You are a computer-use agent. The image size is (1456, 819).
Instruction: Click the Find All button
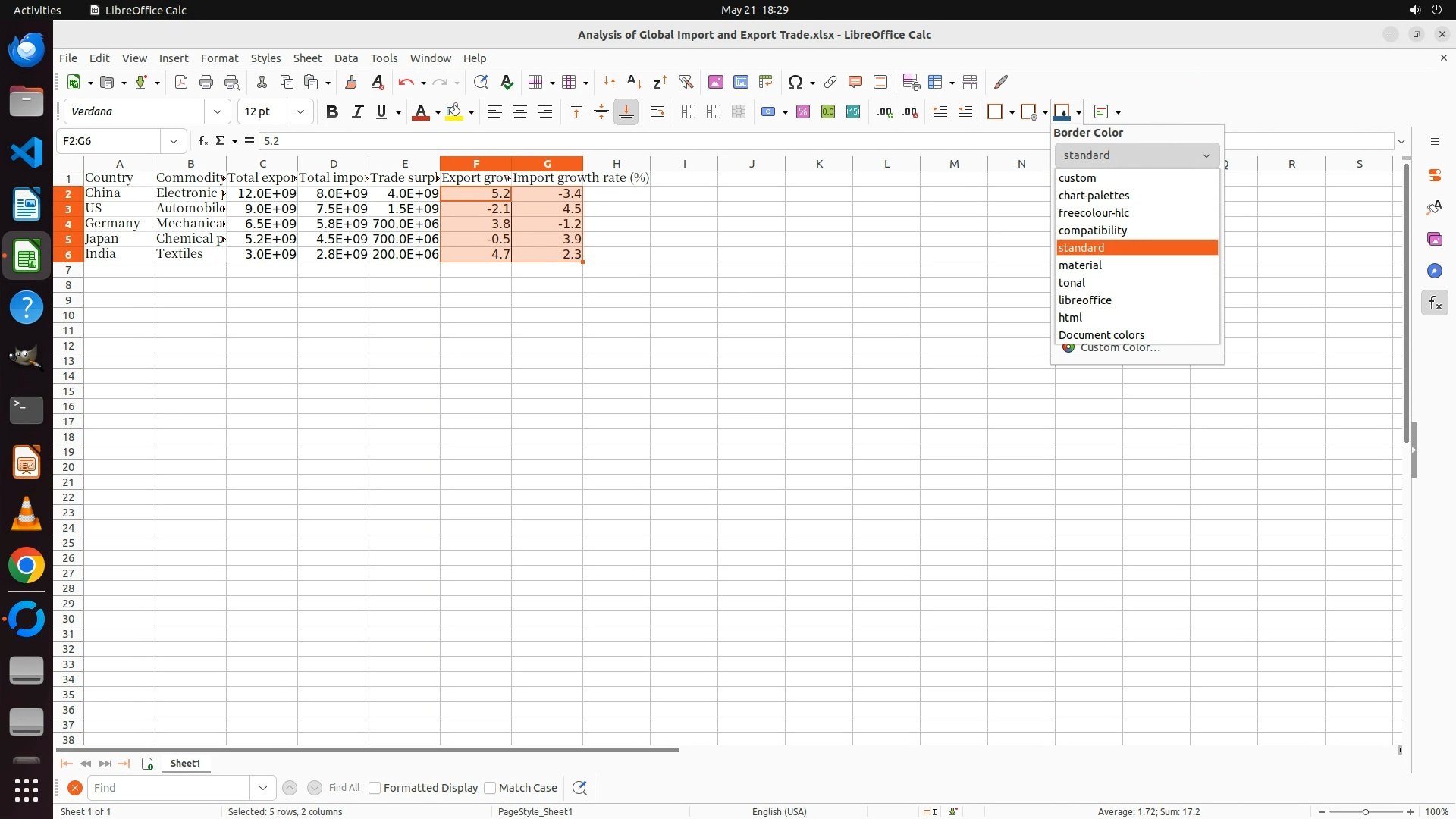pyautogui.click(x=344, y=788)
